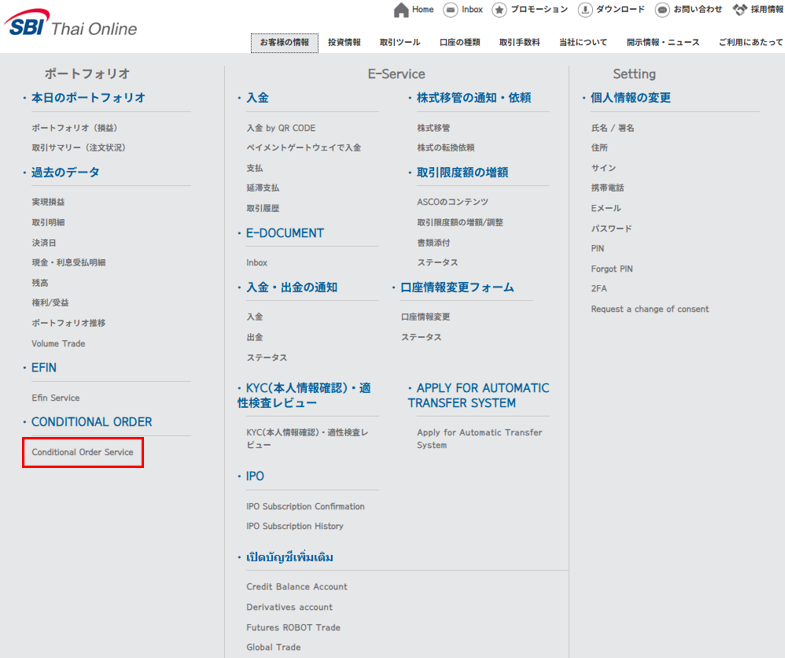
Task: Open the 取引履歴 link
Action: [263, 208]
